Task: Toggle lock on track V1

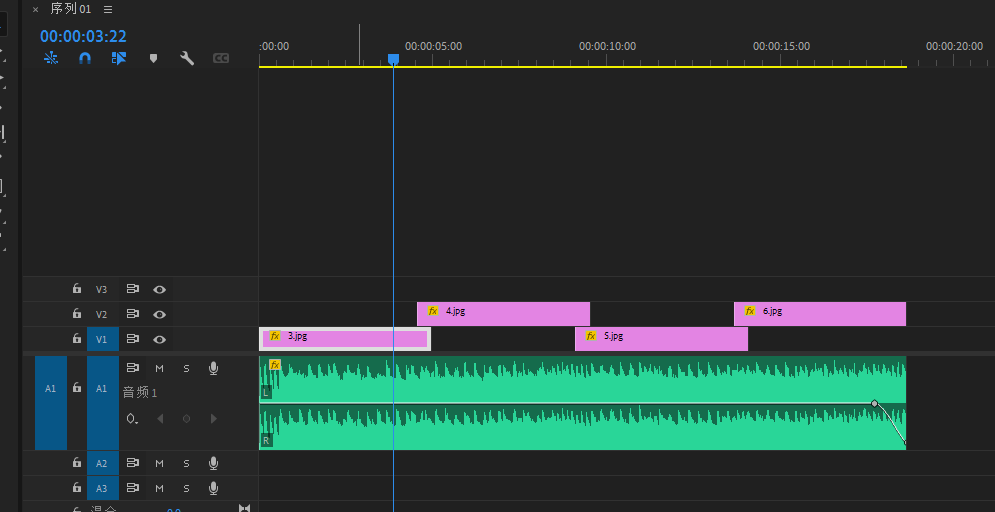Action: [77, 339]
